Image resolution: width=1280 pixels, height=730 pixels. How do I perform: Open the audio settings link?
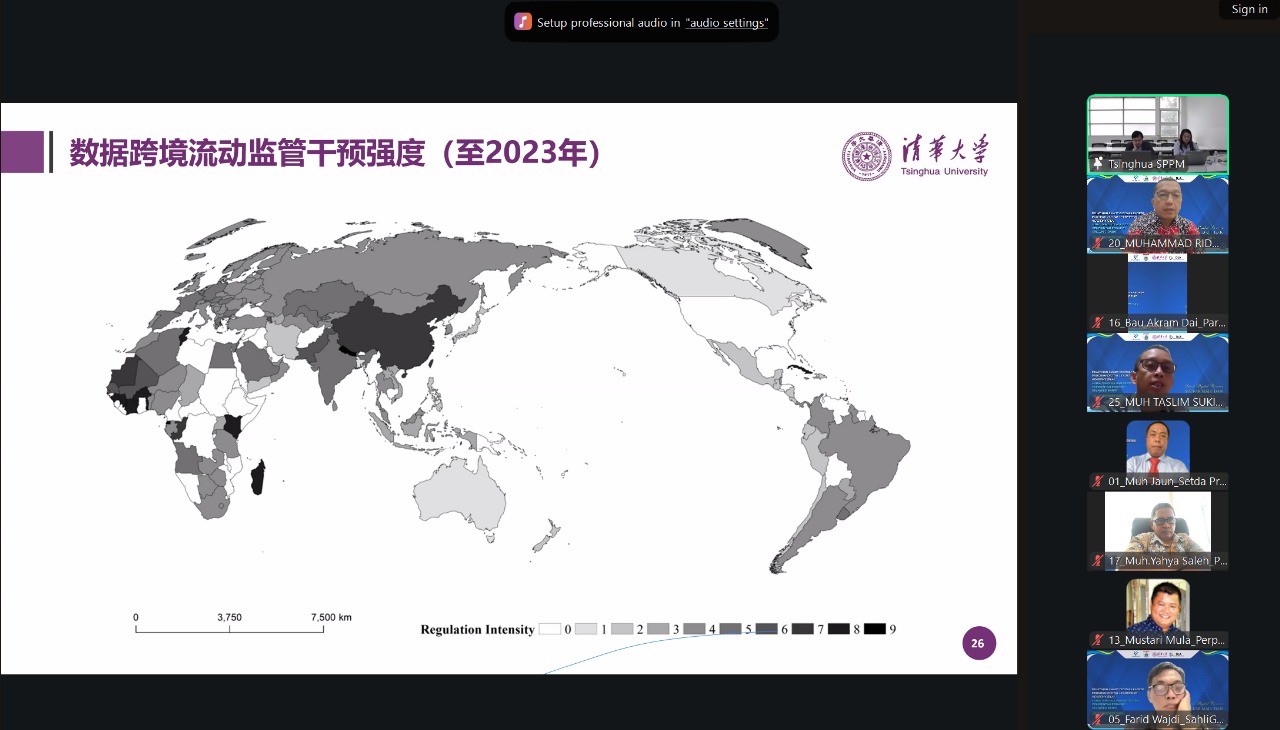[x=727, y=22]
